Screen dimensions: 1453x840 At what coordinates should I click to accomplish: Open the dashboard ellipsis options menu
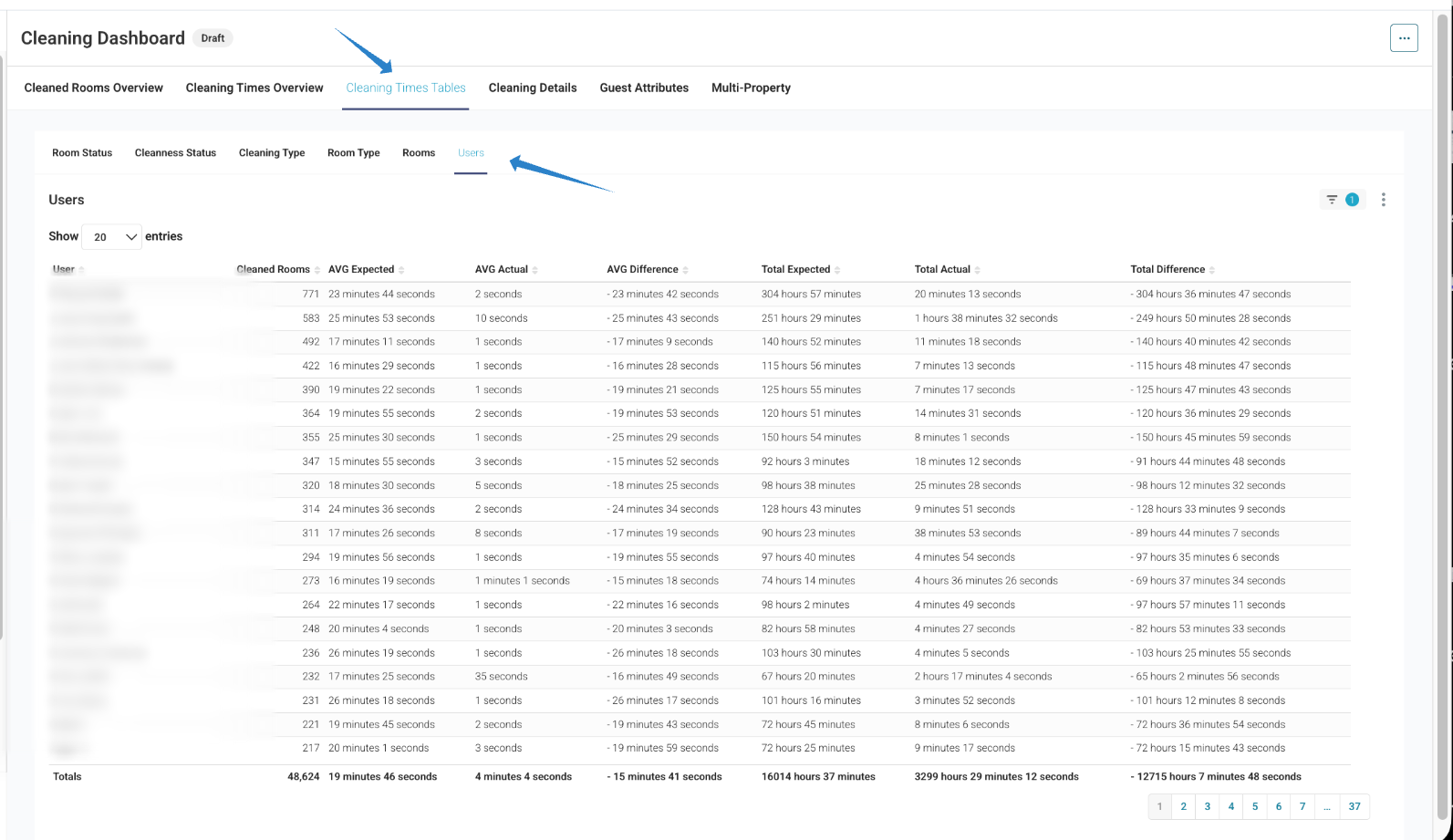tap(1404, 38)
